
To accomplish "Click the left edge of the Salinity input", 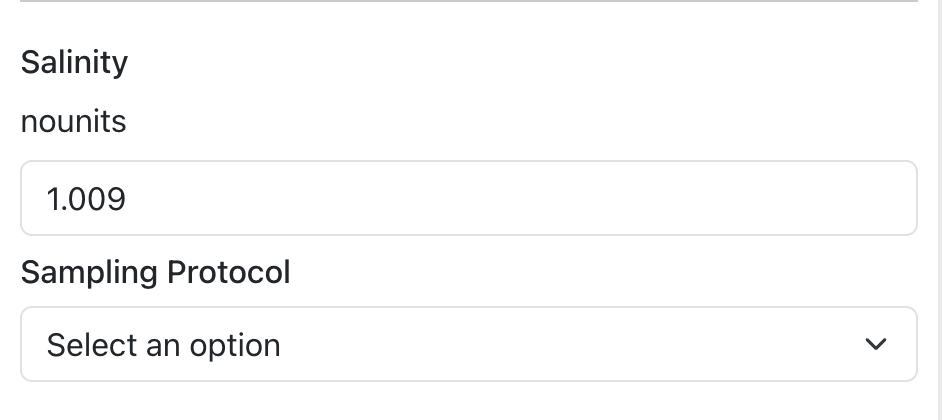I will [30, 199].
